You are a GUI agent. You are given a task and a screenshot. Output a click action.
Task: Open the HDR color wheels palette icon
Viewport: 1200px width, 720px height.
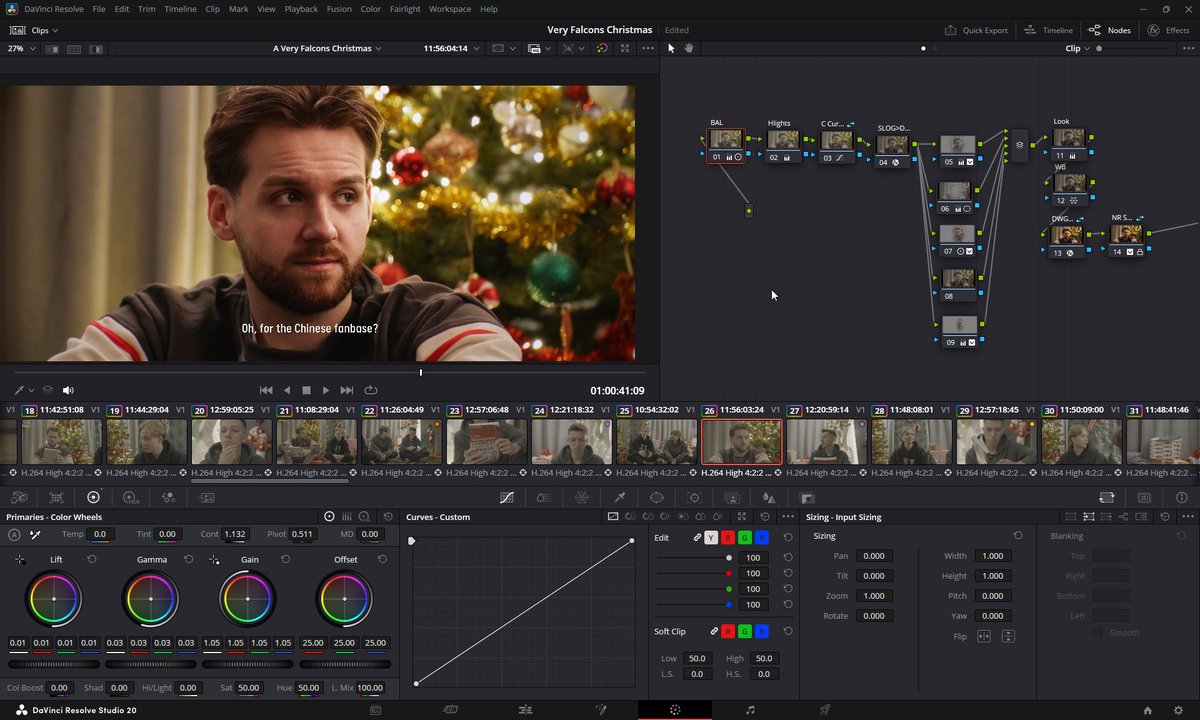[130, 497]
